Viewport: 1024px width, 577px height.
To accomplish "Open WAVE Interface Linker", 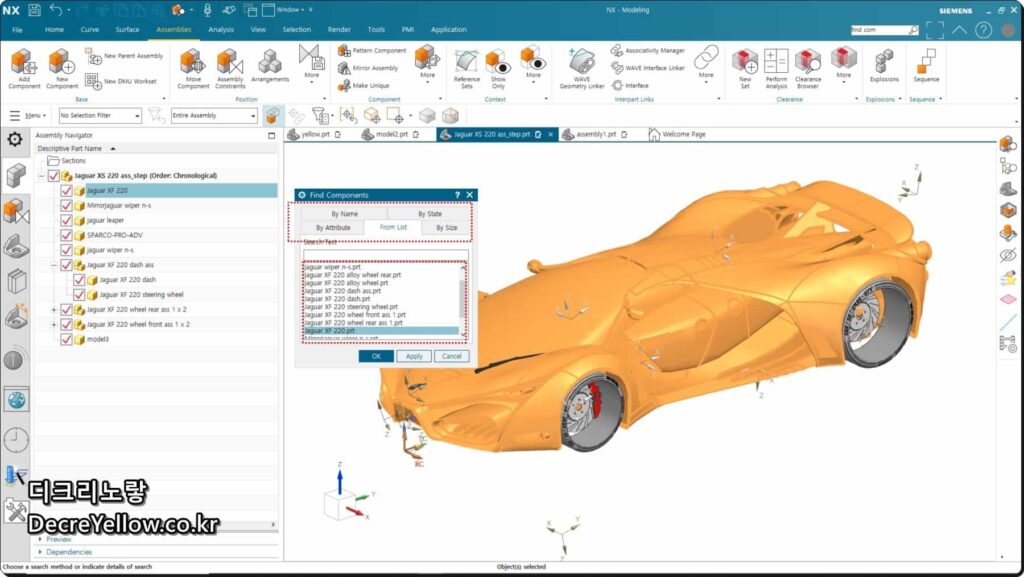I will pyautogui.click(x=648, y=68).
